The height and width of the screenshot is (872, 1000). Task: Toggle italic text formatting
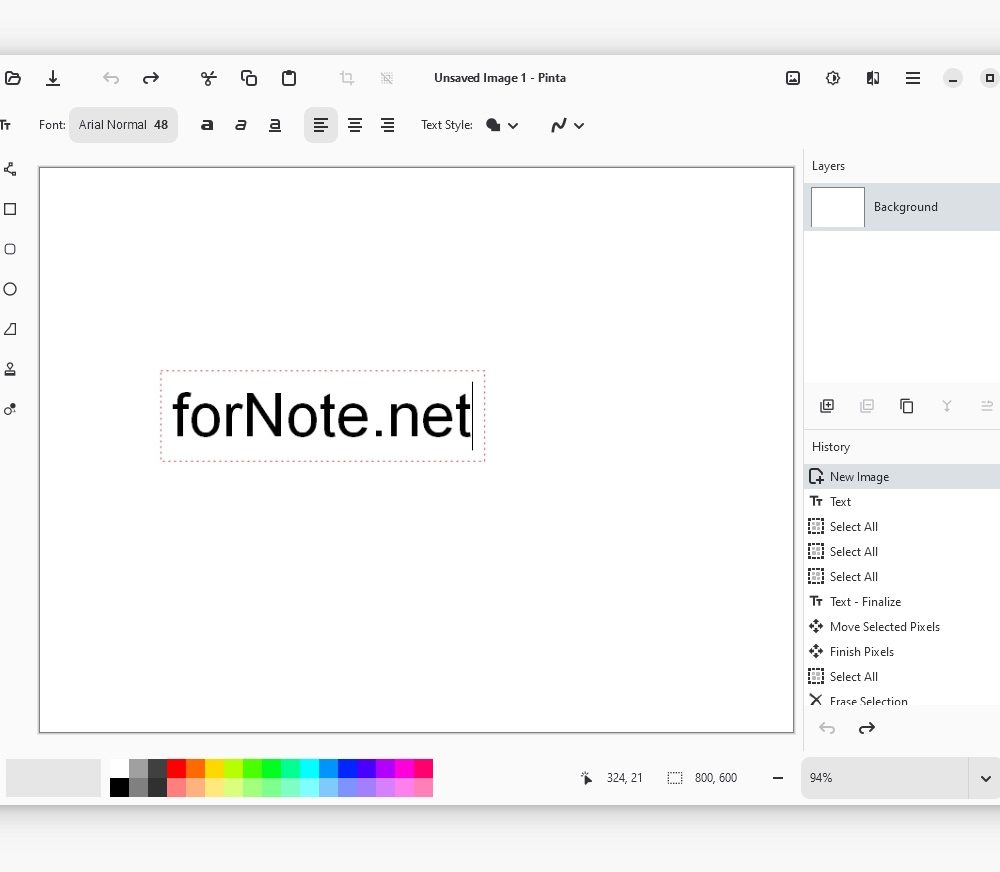240,125
